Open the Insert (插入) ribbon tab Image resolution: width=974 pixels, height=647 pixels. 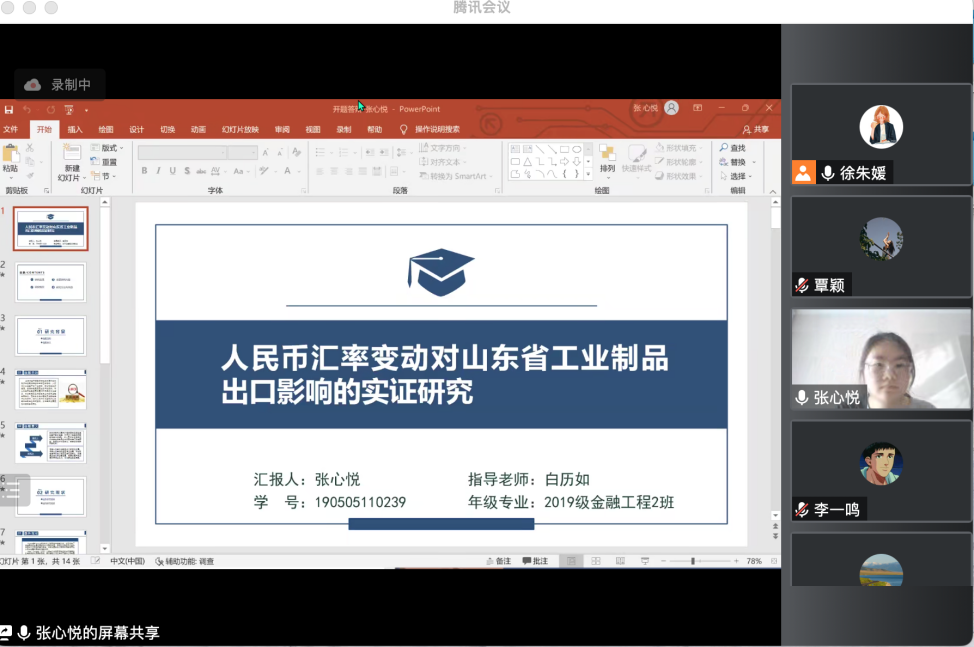point(75,129)
